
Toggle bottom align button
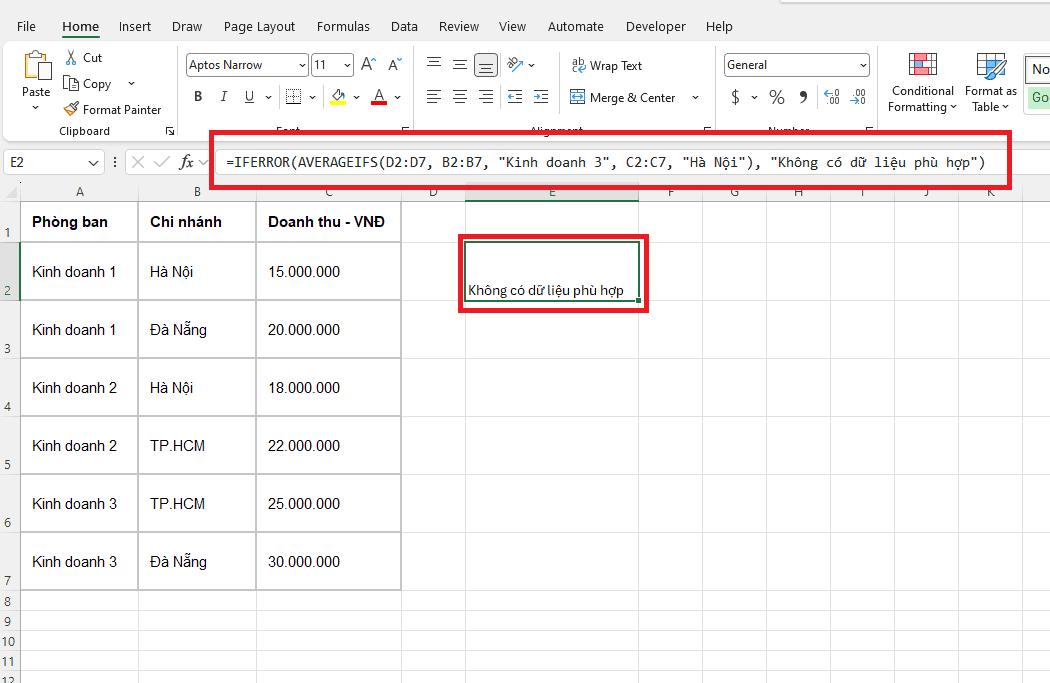coord(486,65)
